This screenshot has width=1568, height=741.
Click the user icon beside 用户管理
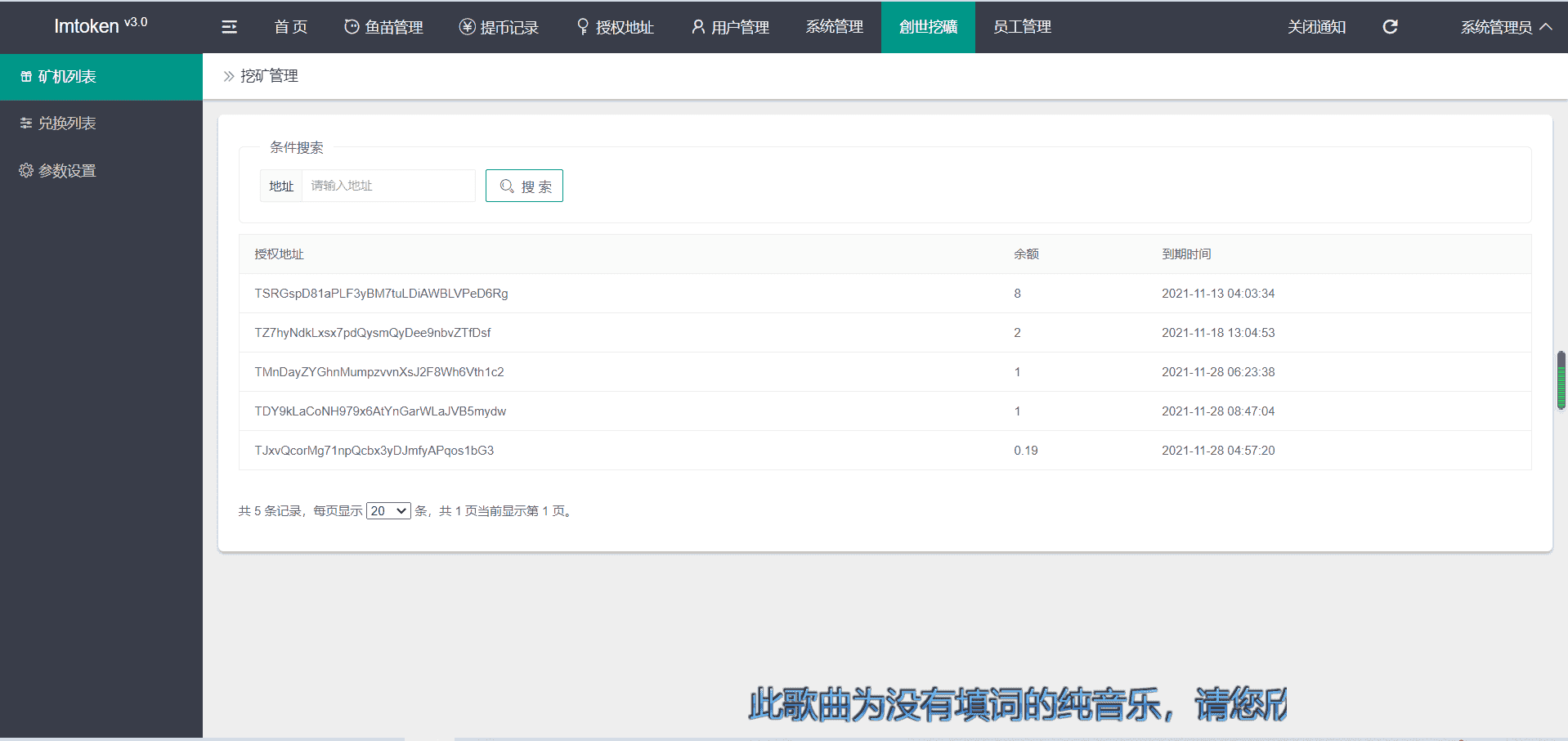tap(698, 27)
